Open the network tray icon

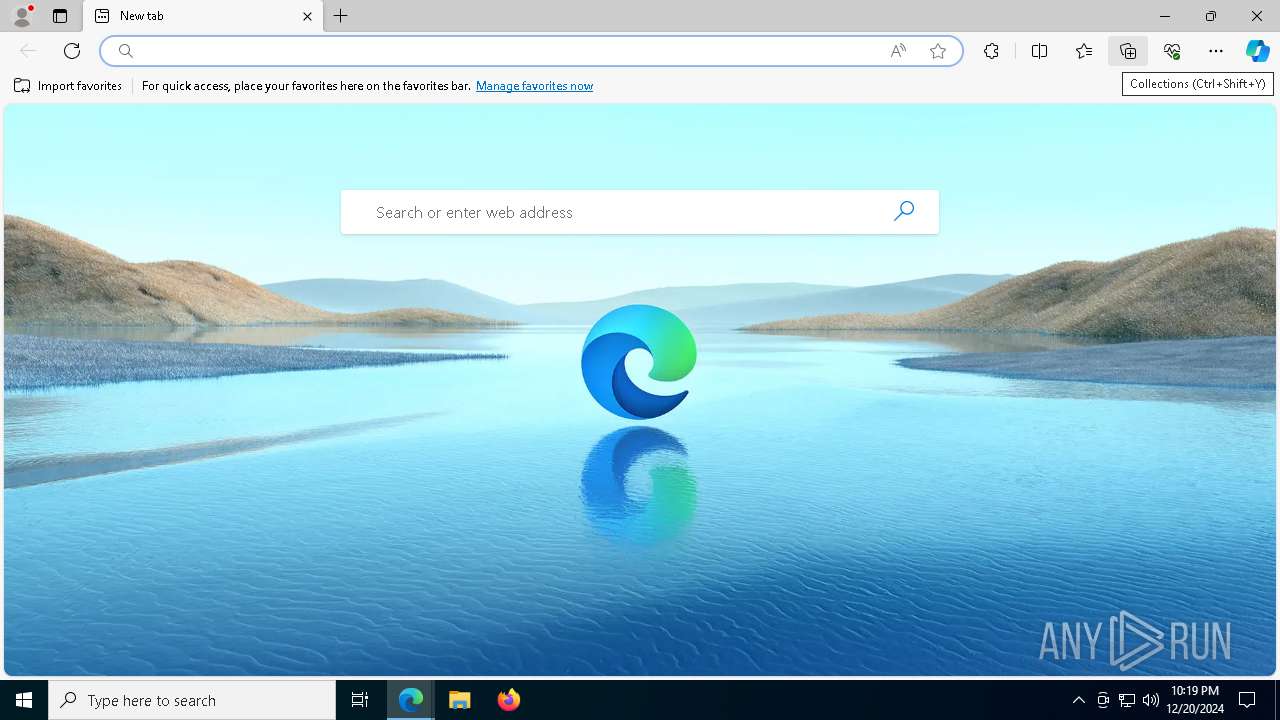pos(1127,700)
